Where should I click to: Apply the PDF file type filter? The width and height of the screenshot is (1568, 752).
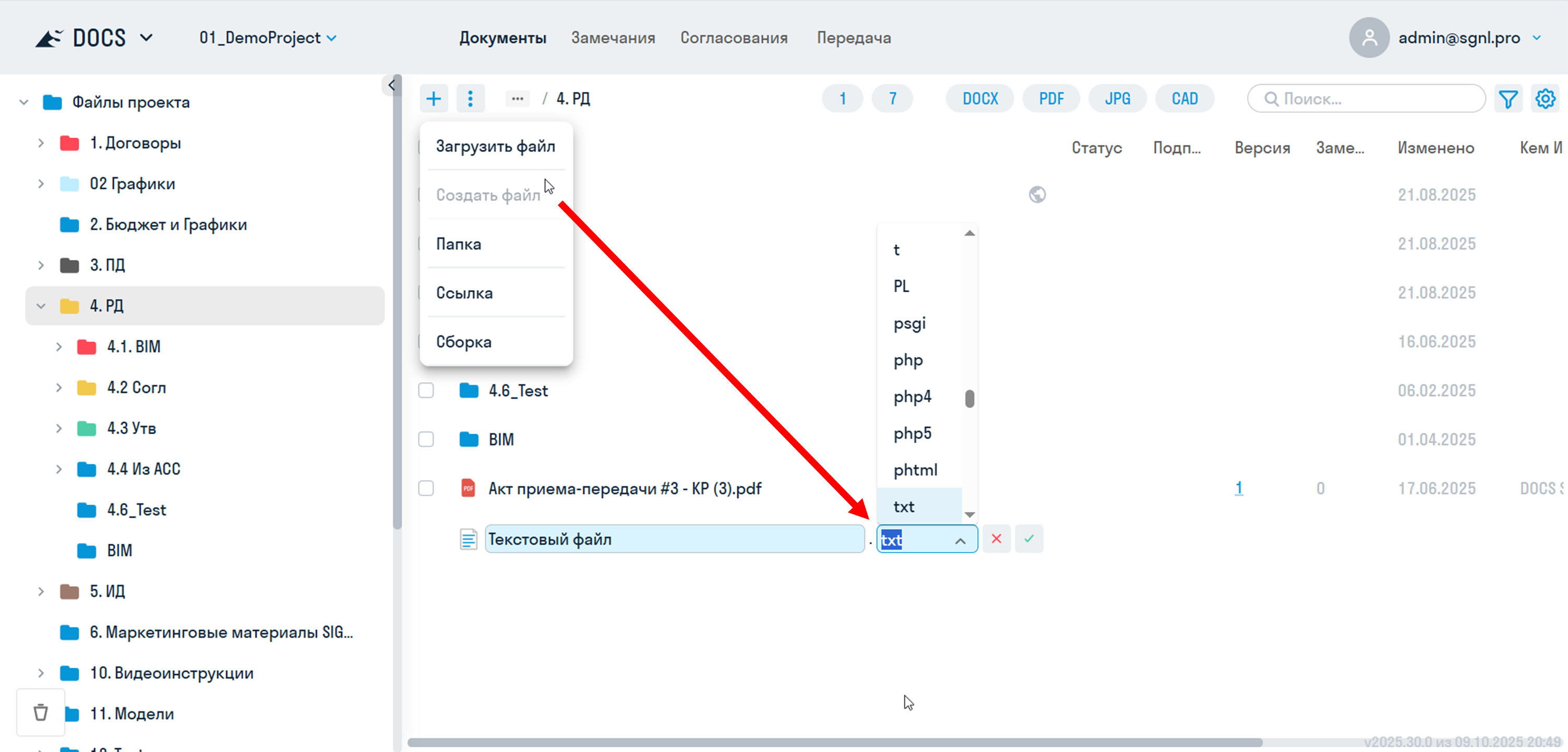click(x=1050, y=99)
